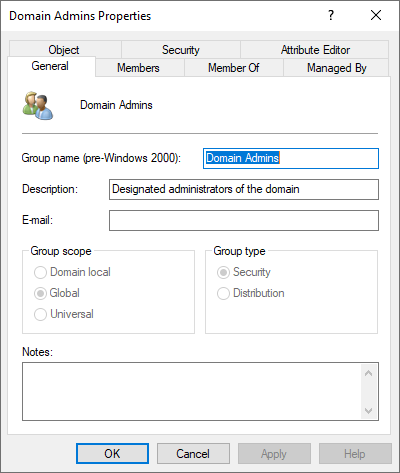
Task: Click the Domain Admins Properties title text
Action: (80, 16)
